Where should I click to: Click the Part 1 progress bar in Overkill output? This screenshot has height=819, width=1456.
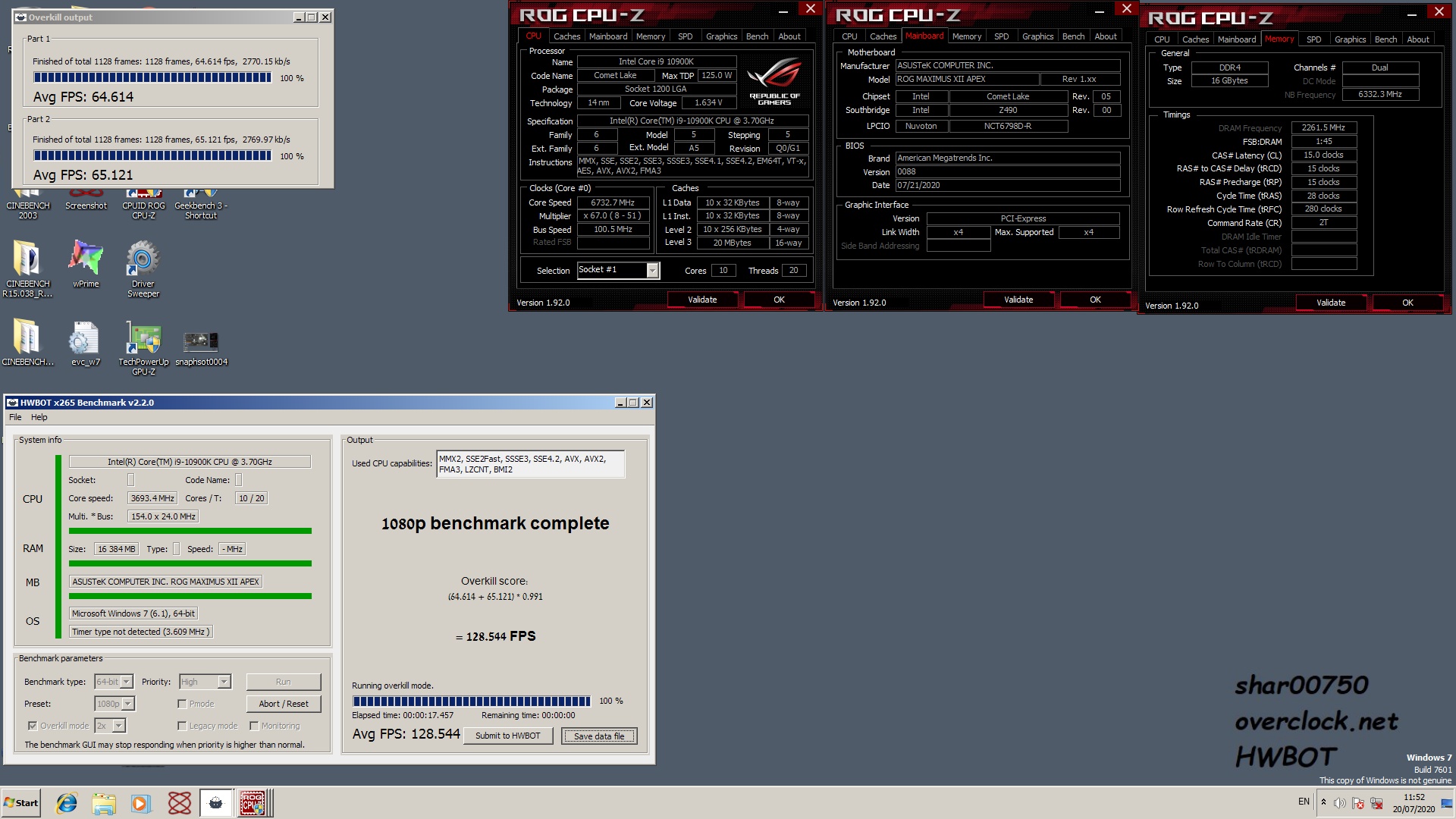point(152,78)
